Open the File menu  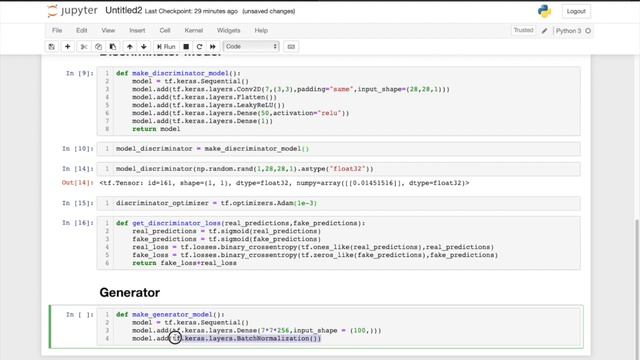pos(57,31)
